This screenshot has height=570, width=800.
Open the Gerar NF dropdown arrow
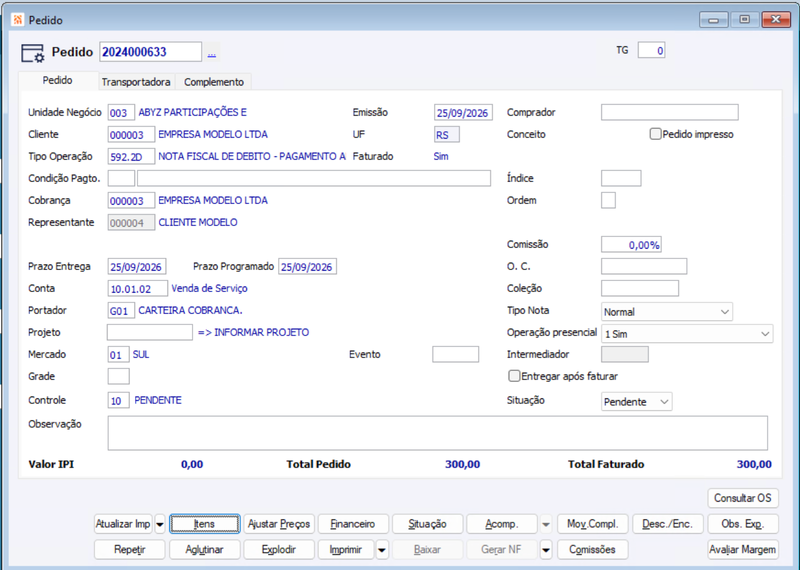[546, 550]
